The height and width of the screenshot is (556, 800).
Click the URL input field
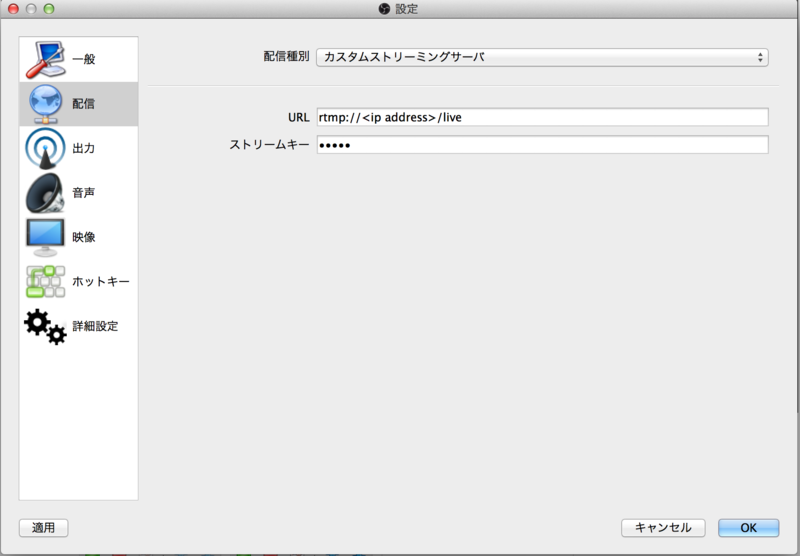pos(542,117)
